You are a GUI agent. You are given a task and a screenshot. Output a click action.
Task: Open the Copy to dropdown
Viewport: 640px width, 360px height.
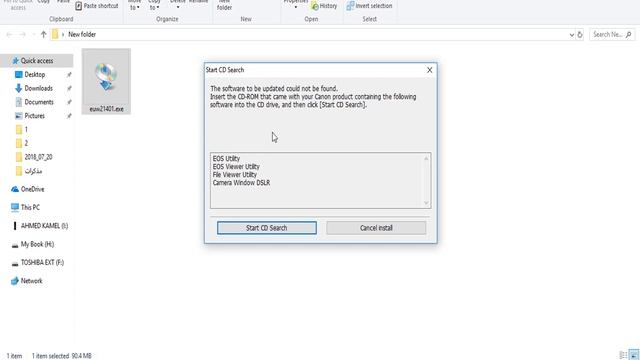click(154, 5)
